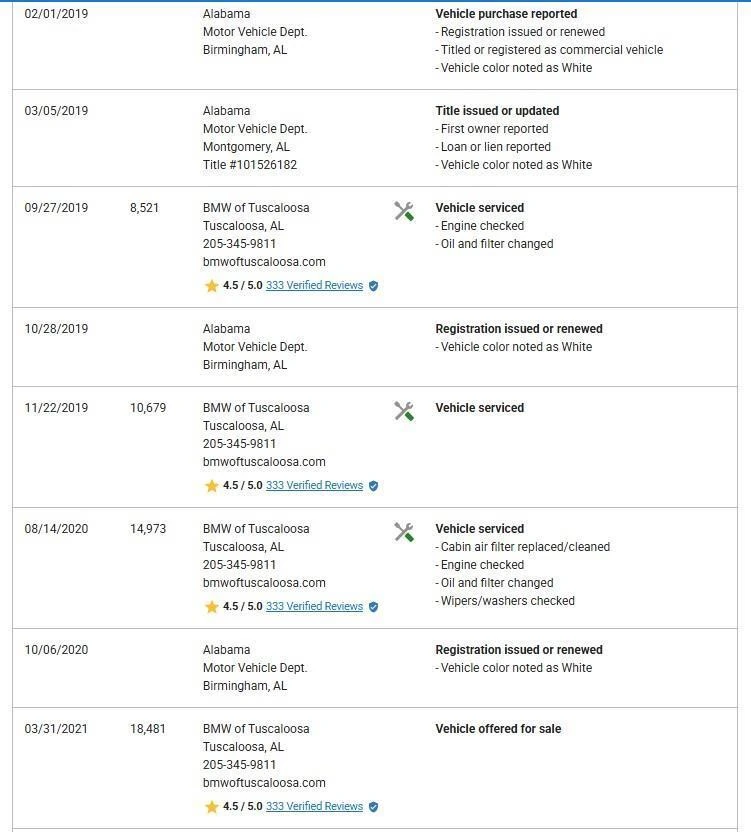Click the wrench icon for 08/14/2020 service

pos(404,532)
